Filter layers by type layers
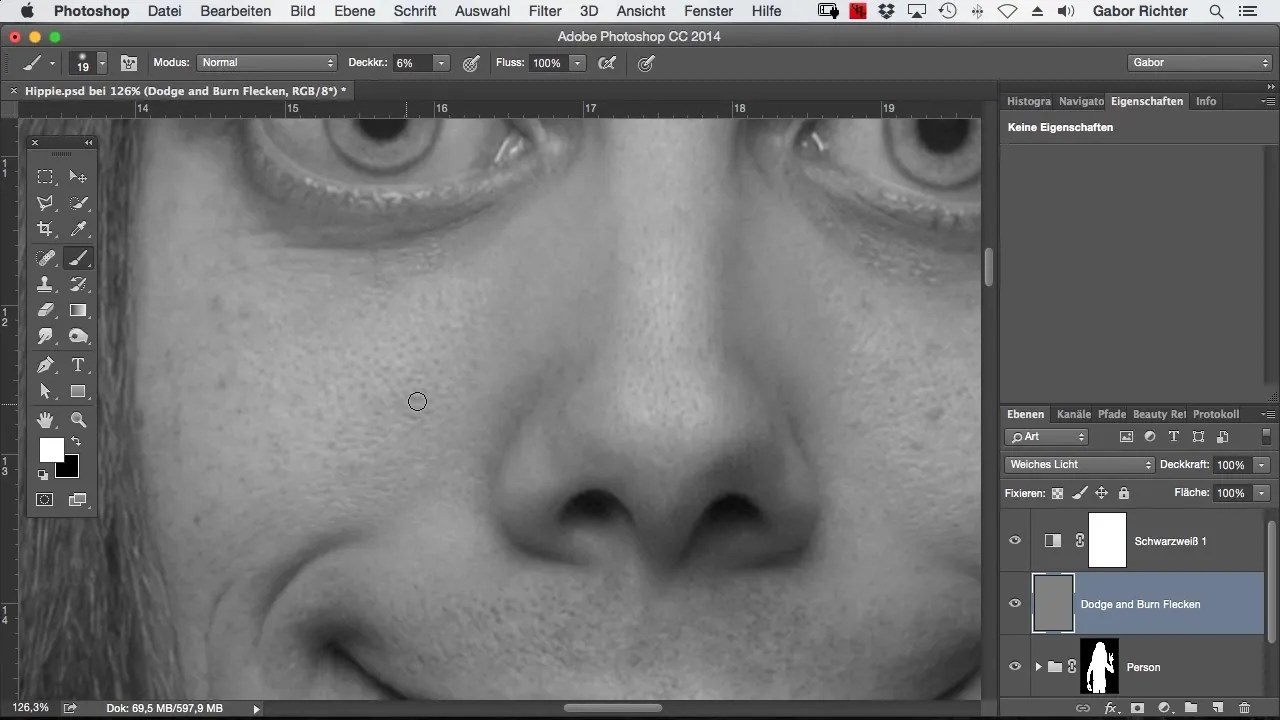Viewport: 1280px width, 720px height. pos(1174,437)
